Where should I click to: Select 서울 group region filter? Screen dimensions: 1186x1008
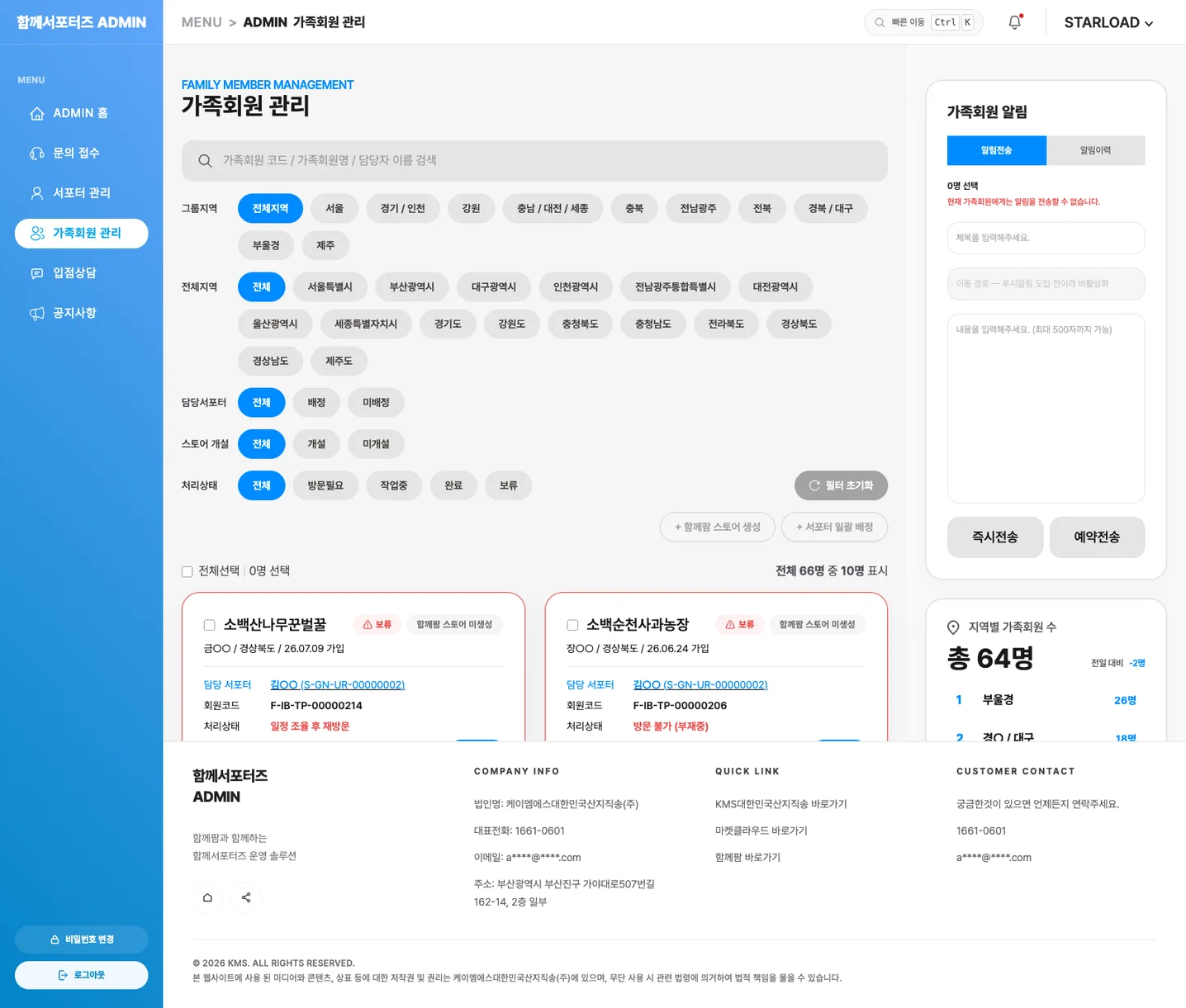[x=334, y=208]
